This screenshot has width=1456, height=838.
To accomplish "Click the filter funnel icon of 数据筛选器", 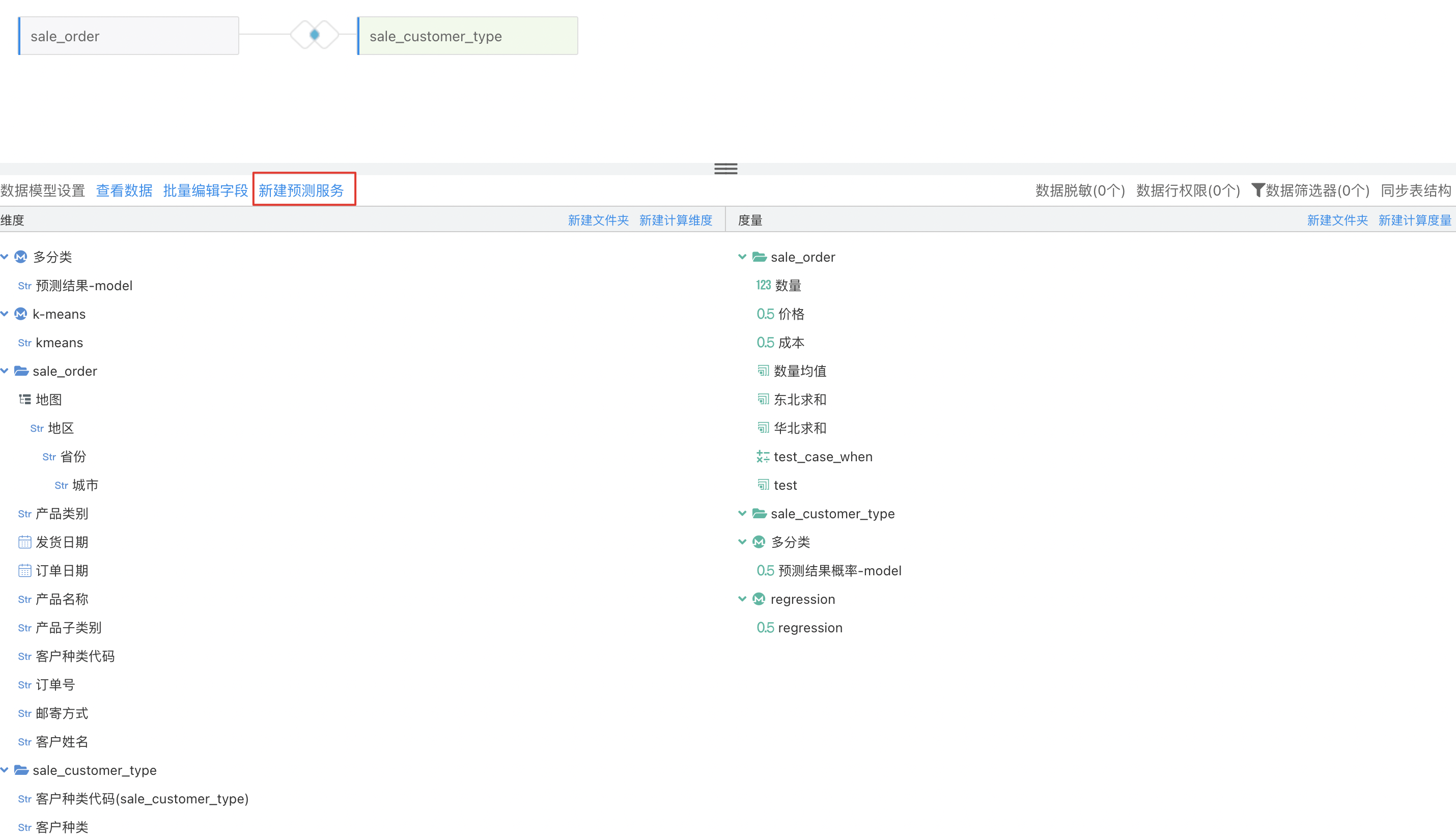I will [1257, 190].
